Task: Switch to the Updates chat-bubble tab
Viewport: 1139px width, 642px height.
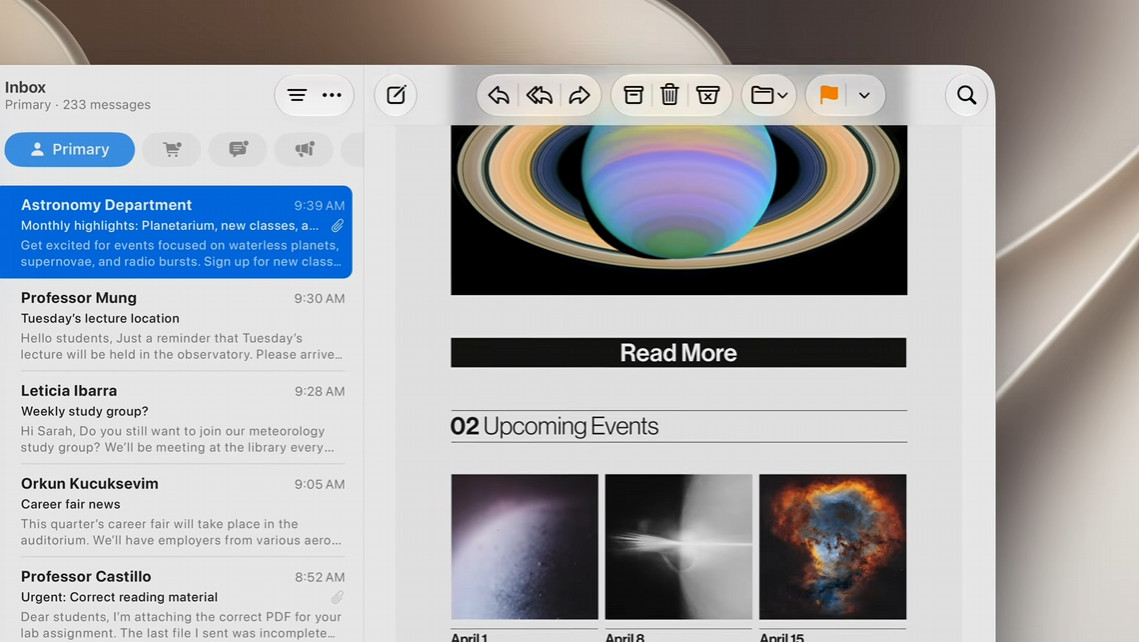Action: [238, 149]
